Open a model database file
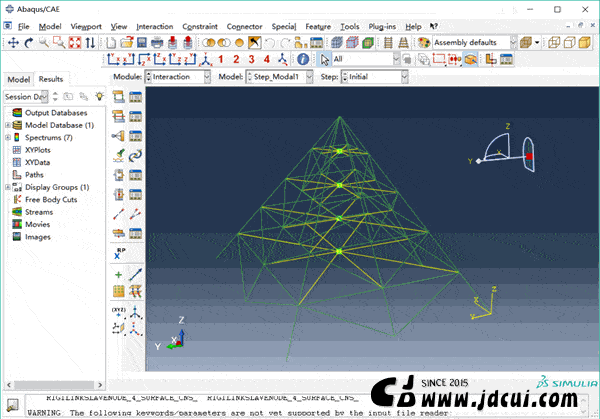This screenshot has width=600, height=419. 126,42
